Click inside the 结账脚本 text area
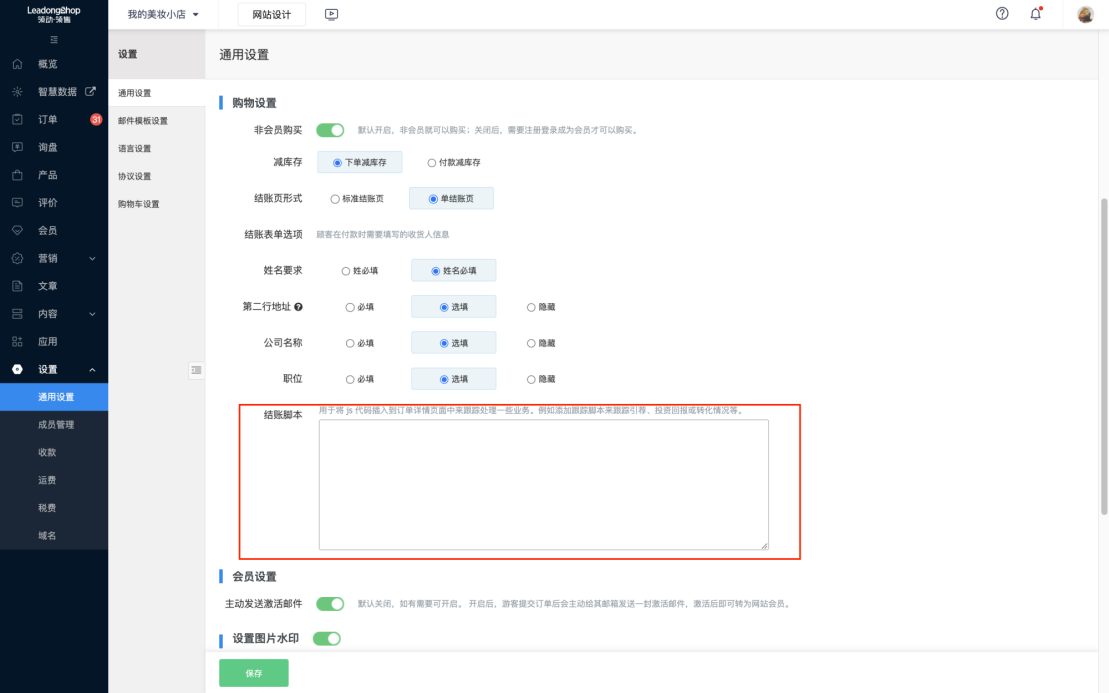The image size is (1109, 693). pyautogui.click(x=543, y=484)
